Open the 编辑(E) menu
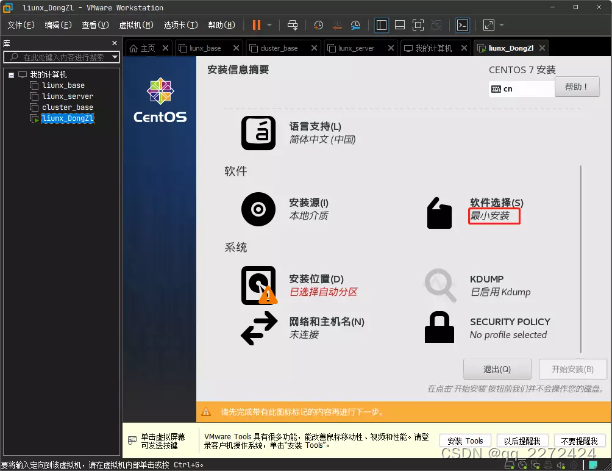This screenshot has width=612, height=471. click(58, 25)
